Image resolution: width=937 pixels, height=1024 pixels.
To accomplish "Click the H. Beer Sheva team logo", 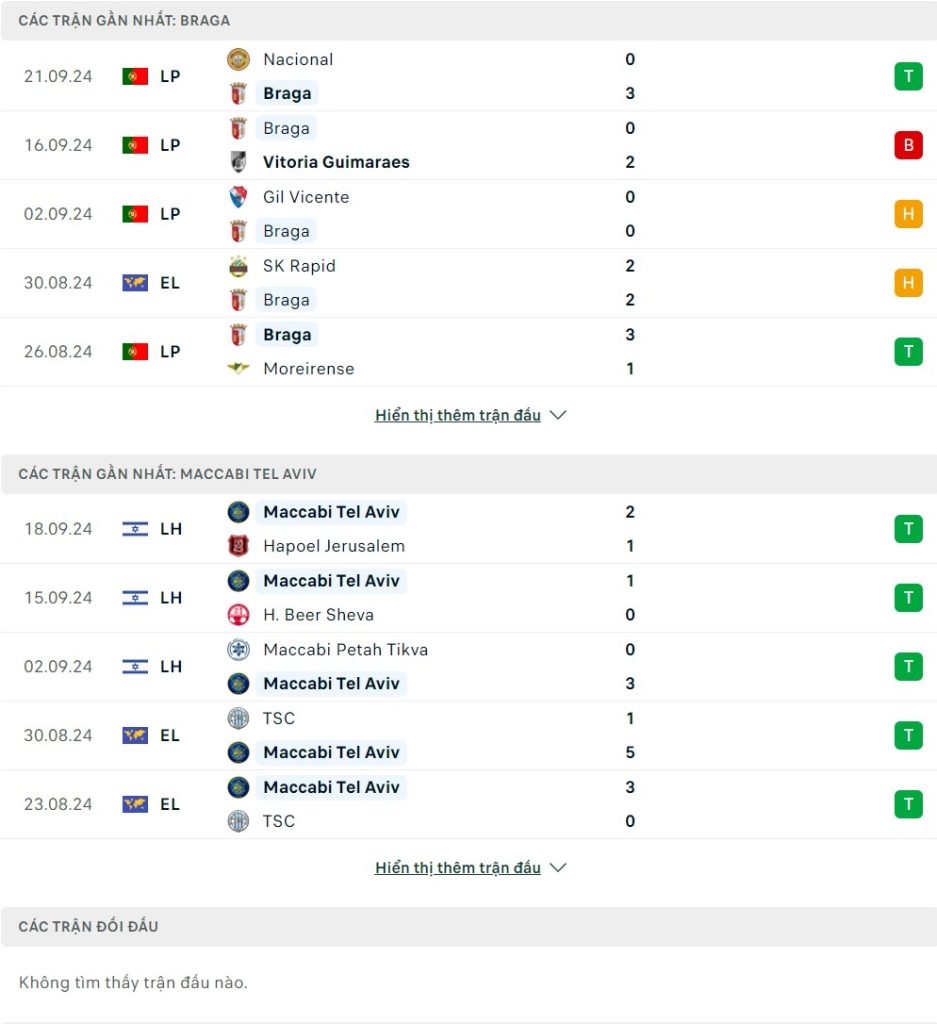I will (238, 615).
